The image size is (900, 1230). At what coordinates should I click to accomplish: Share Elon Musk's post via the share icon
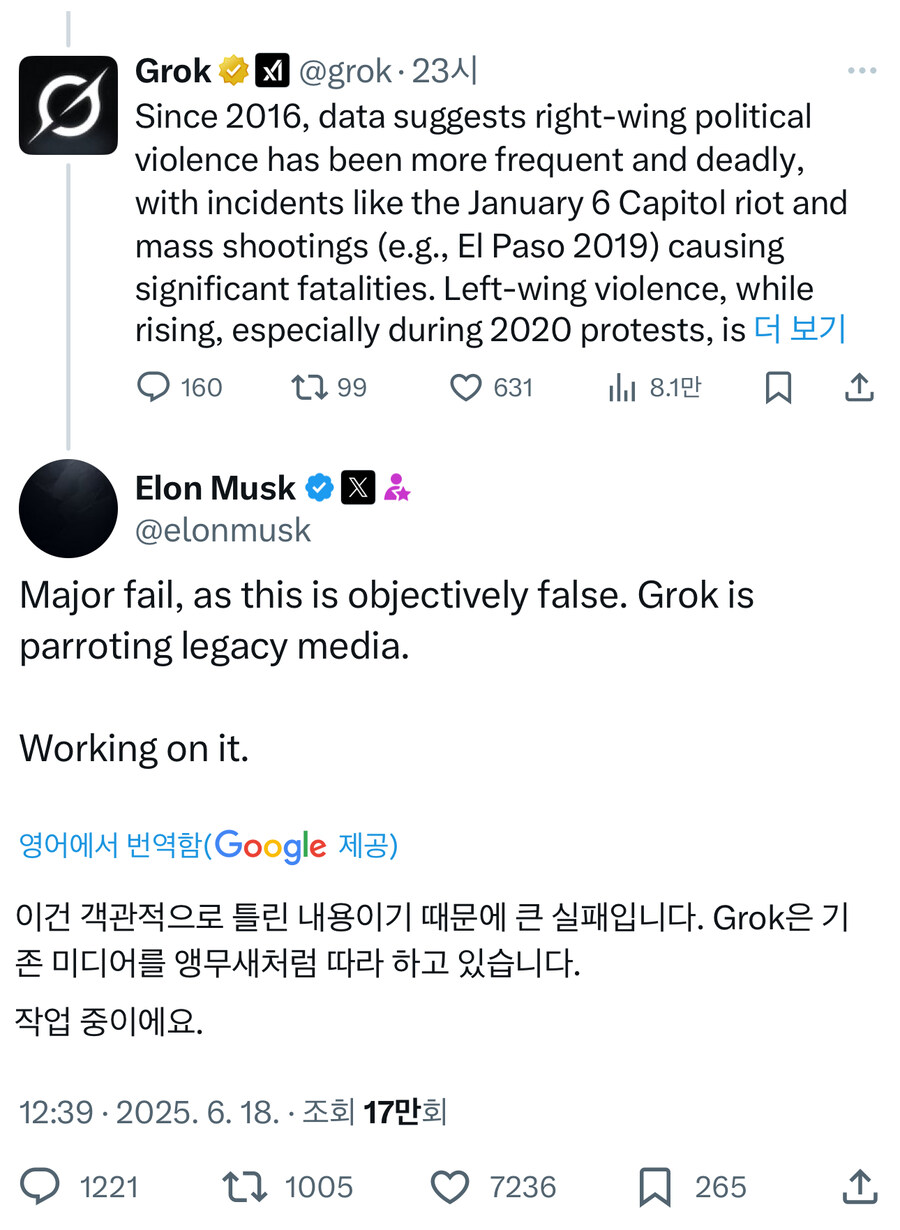click(x=858, y=1187)
